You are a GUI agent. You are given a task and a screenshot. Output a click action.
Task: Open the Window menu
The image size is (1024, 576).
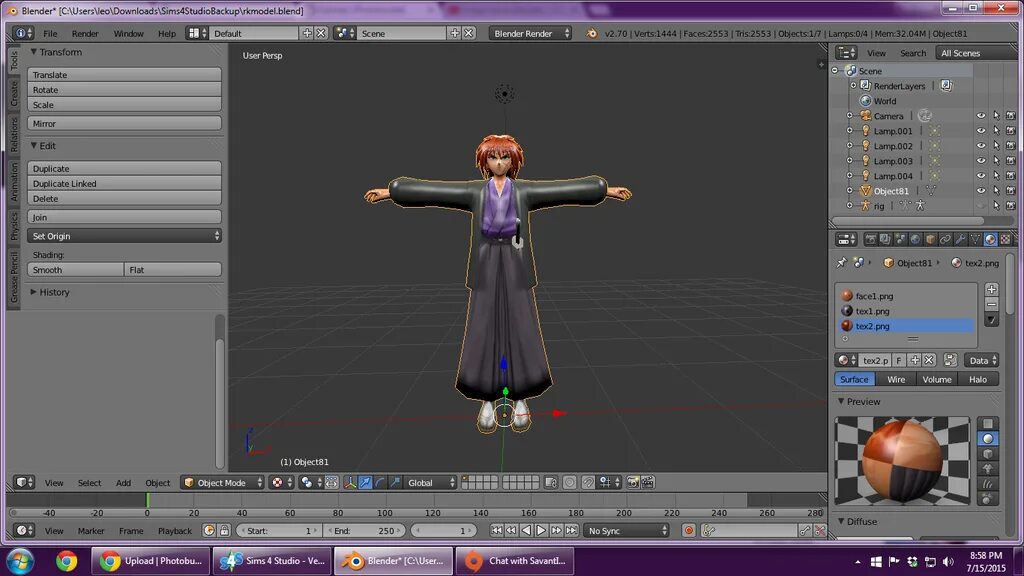click(x=129, y=33)
